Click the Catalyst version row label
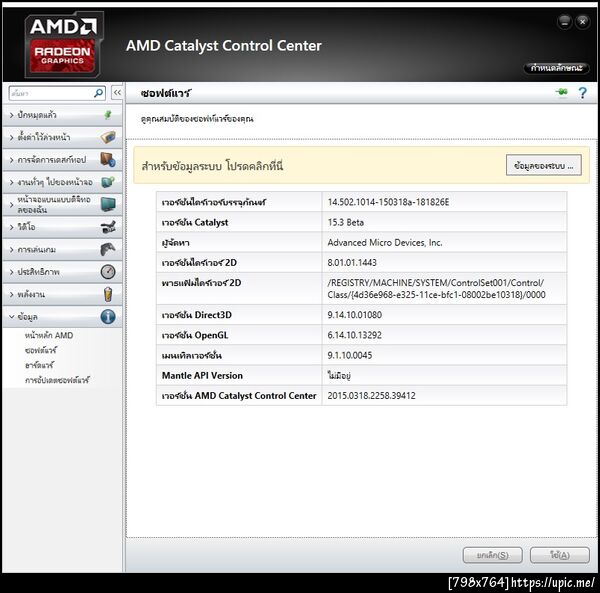Screen dimensions: 600x593 tap(195, 222)
